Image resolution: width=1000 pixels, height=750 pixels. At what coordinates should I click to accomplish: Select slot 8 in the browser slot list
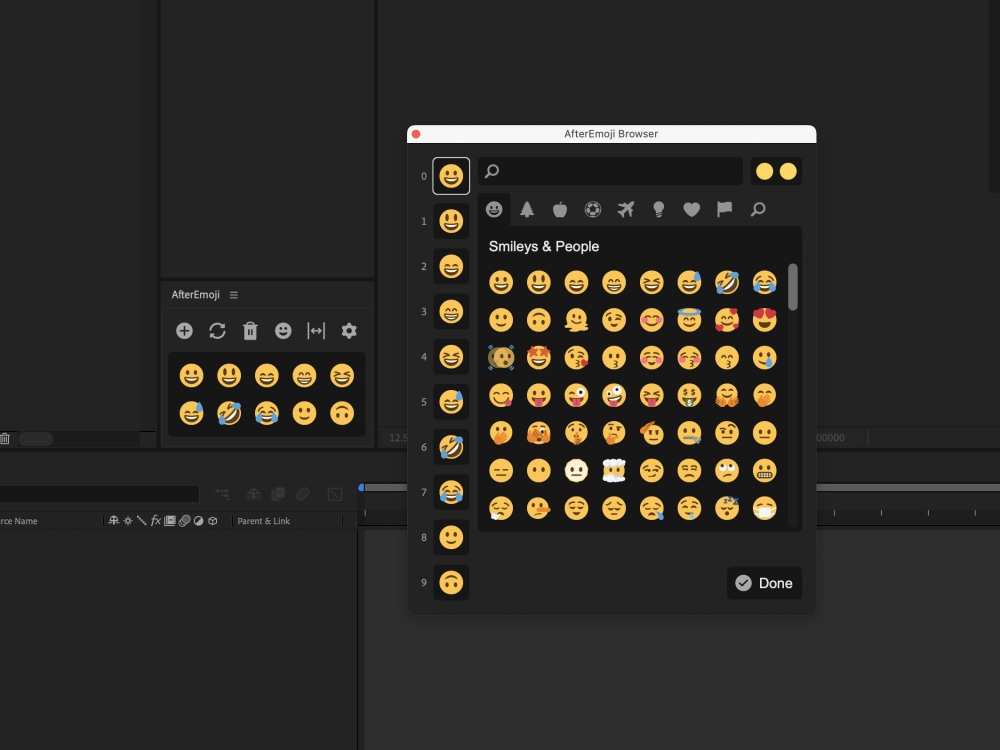click(451, 537)
